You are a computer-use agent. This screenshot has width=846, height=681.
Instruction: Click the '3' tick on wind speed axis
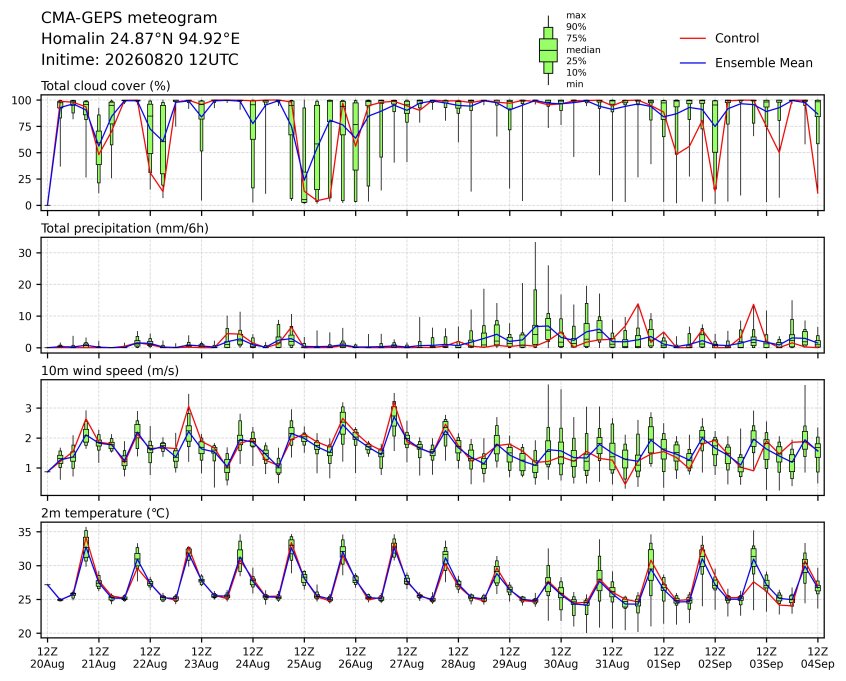tap(29, 408)
